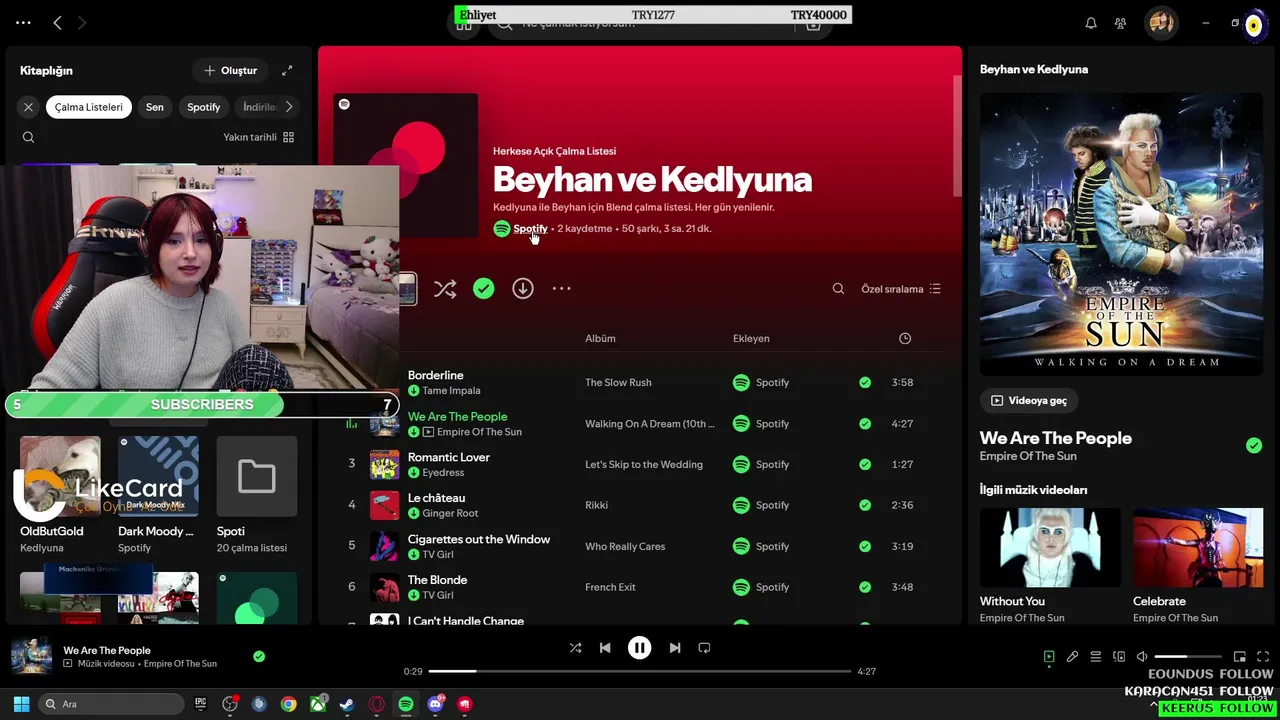The height and width of the screenshot is (720, 1280).
Task: Toggle saved checkmark for Romantic Lover
Action: 865,464
